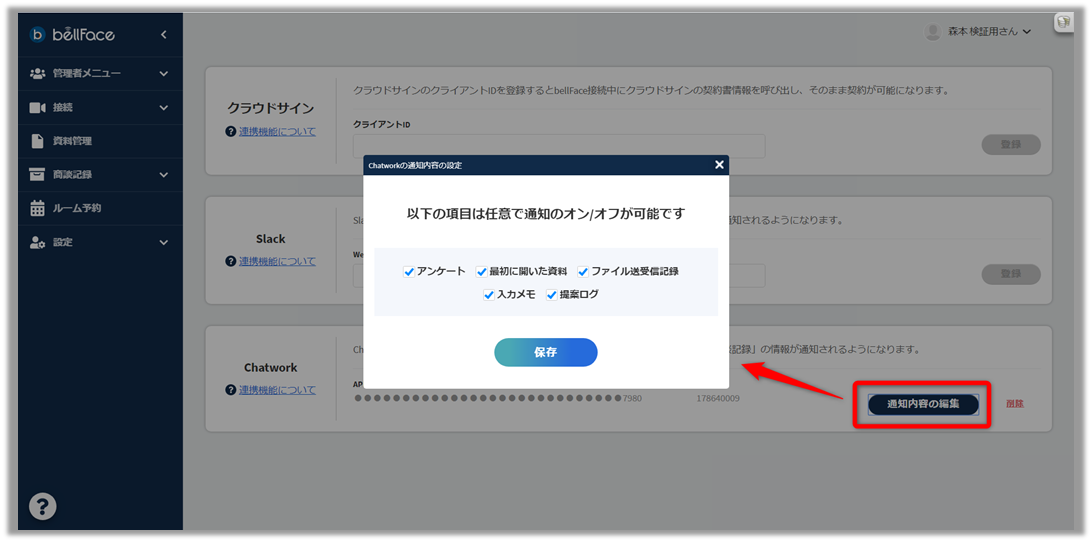
Task: Click the 通知内容の編集 button
Action: click(923, 405)
